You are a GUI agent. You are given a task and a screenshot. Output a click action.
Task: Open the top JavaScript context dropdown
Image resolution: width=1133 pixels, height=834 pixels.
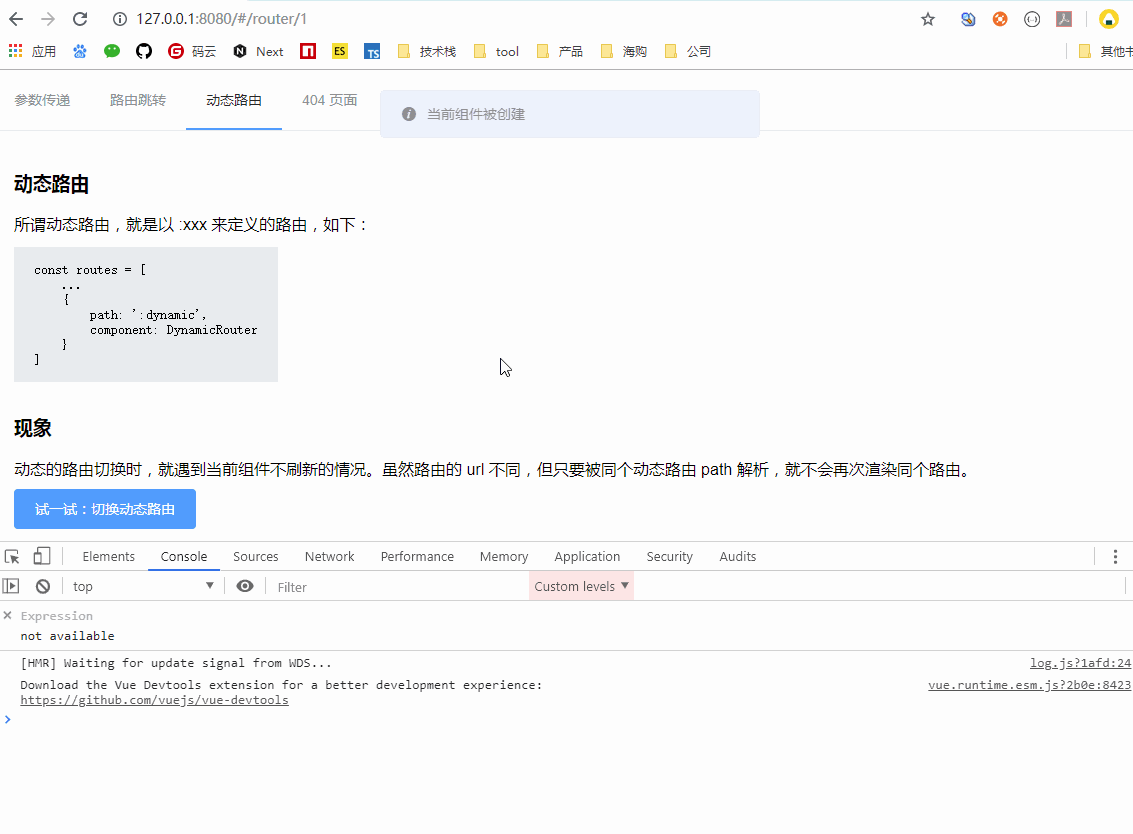point(142,586)
